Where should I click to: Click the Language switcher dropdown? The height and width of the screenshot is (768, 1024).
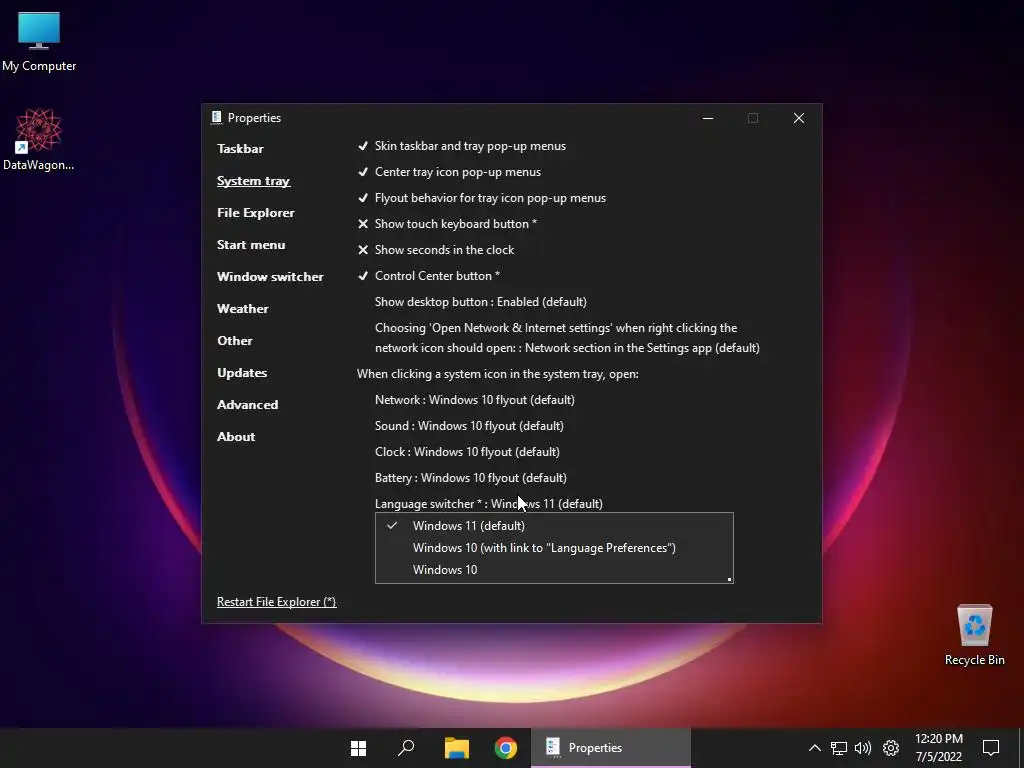[488, 504]
